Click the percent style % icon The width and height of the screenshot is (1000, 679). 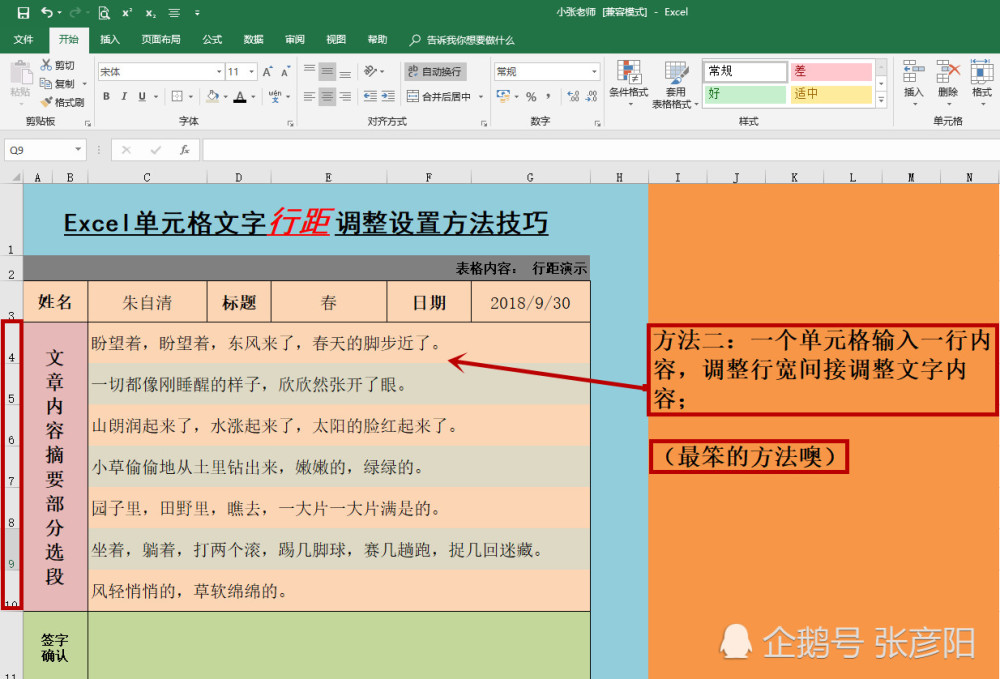[531, 96]
